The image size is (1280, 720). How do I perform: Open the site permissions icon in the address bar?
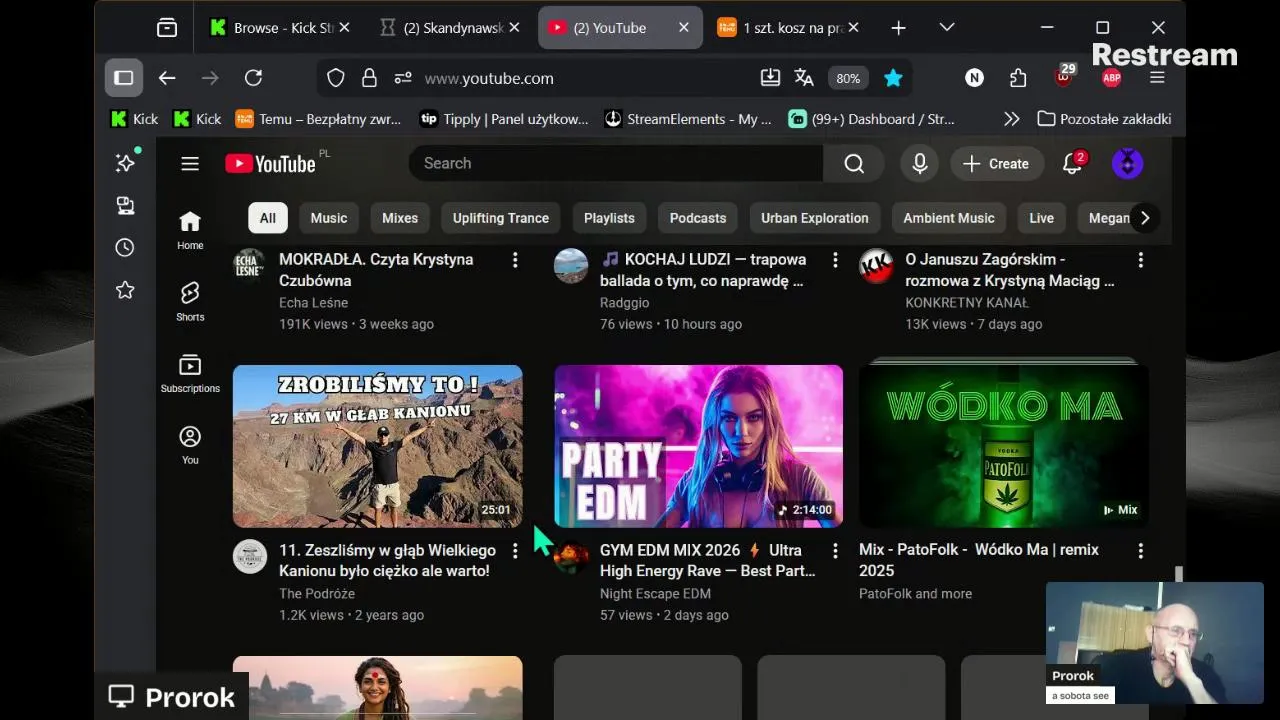[x=403, y=78]
